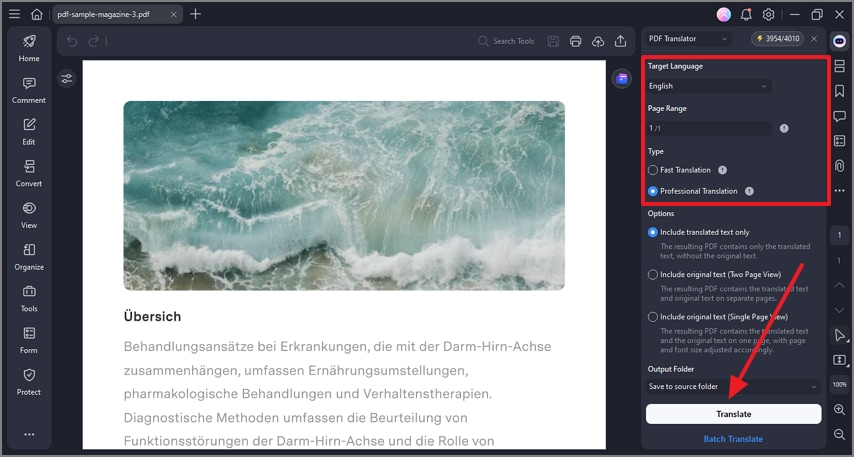Screen dimensions: 854x457
Task: Select Include translated text only option
Action: click(x=652, y=232)
